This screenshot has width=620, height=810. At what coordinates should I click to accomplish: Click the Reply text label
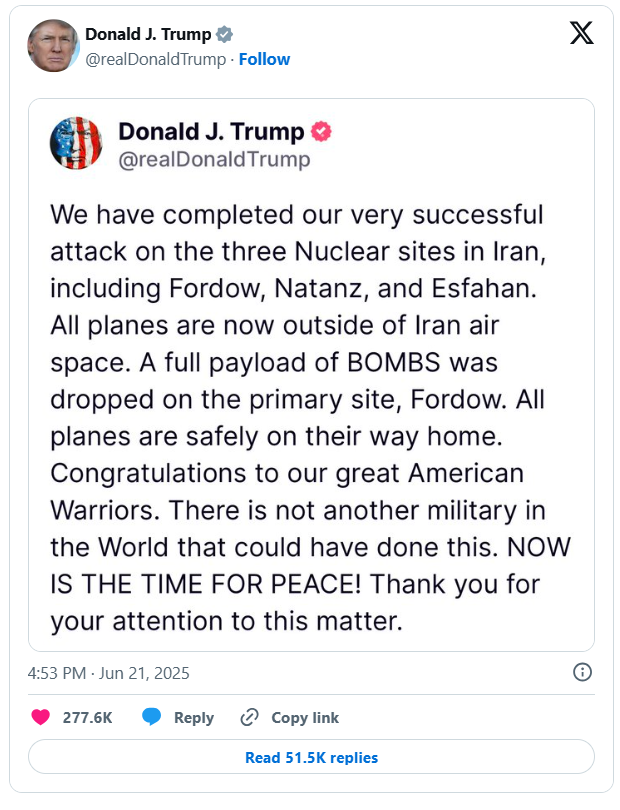click(194, 717)
